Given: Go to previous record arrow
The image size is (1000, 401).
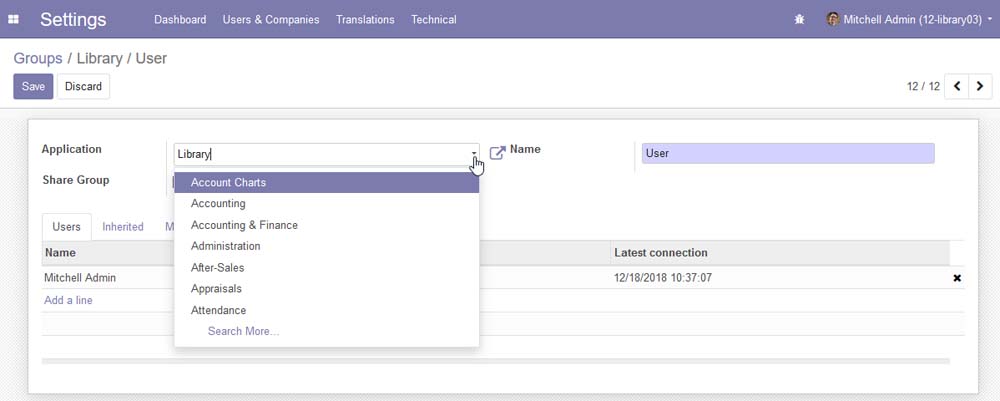Looking at the screenshot, I should click(x=957, y=87).
